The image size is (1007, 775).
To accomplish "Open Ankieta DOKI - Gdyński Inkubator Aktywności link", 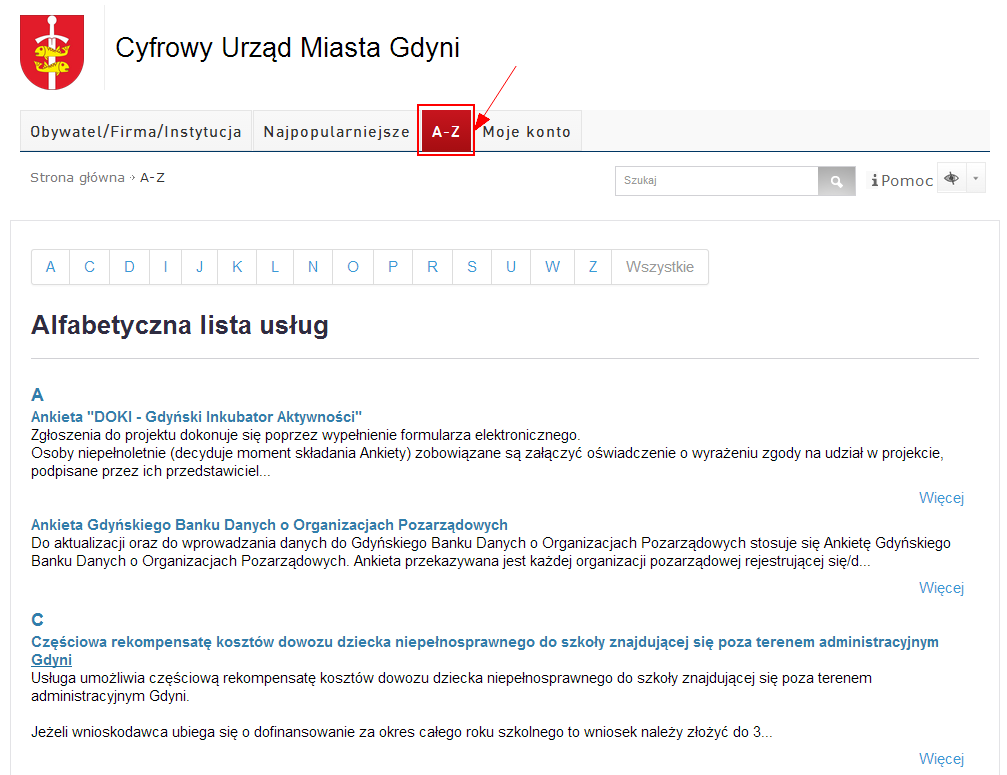I will 196,416.
